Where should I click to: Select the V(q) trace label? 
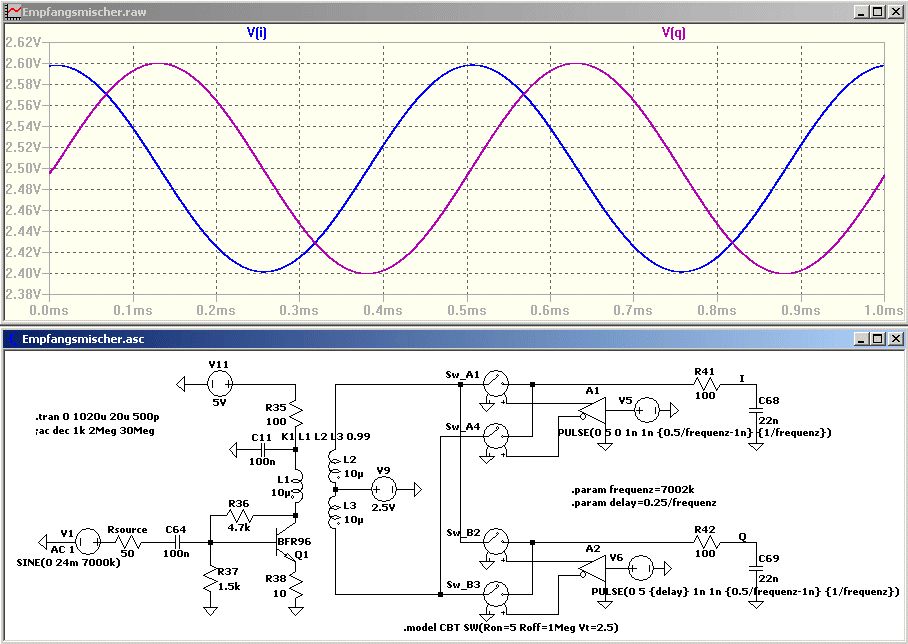[673, 32]
